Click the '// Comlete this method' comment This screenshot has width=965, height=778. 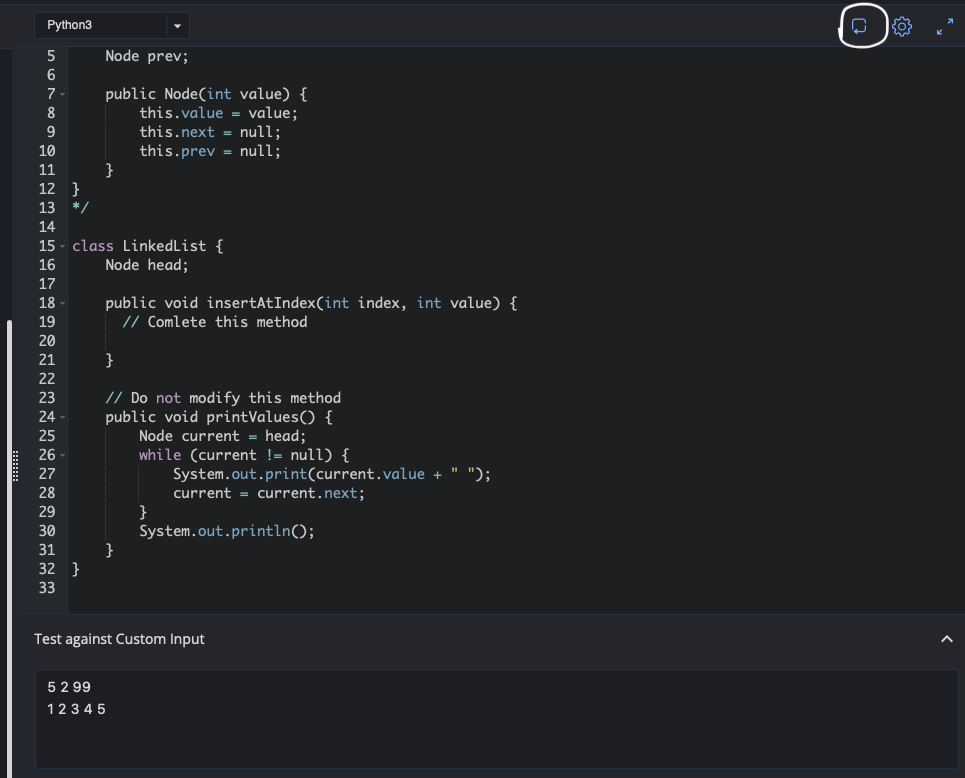tap(215, 322)
